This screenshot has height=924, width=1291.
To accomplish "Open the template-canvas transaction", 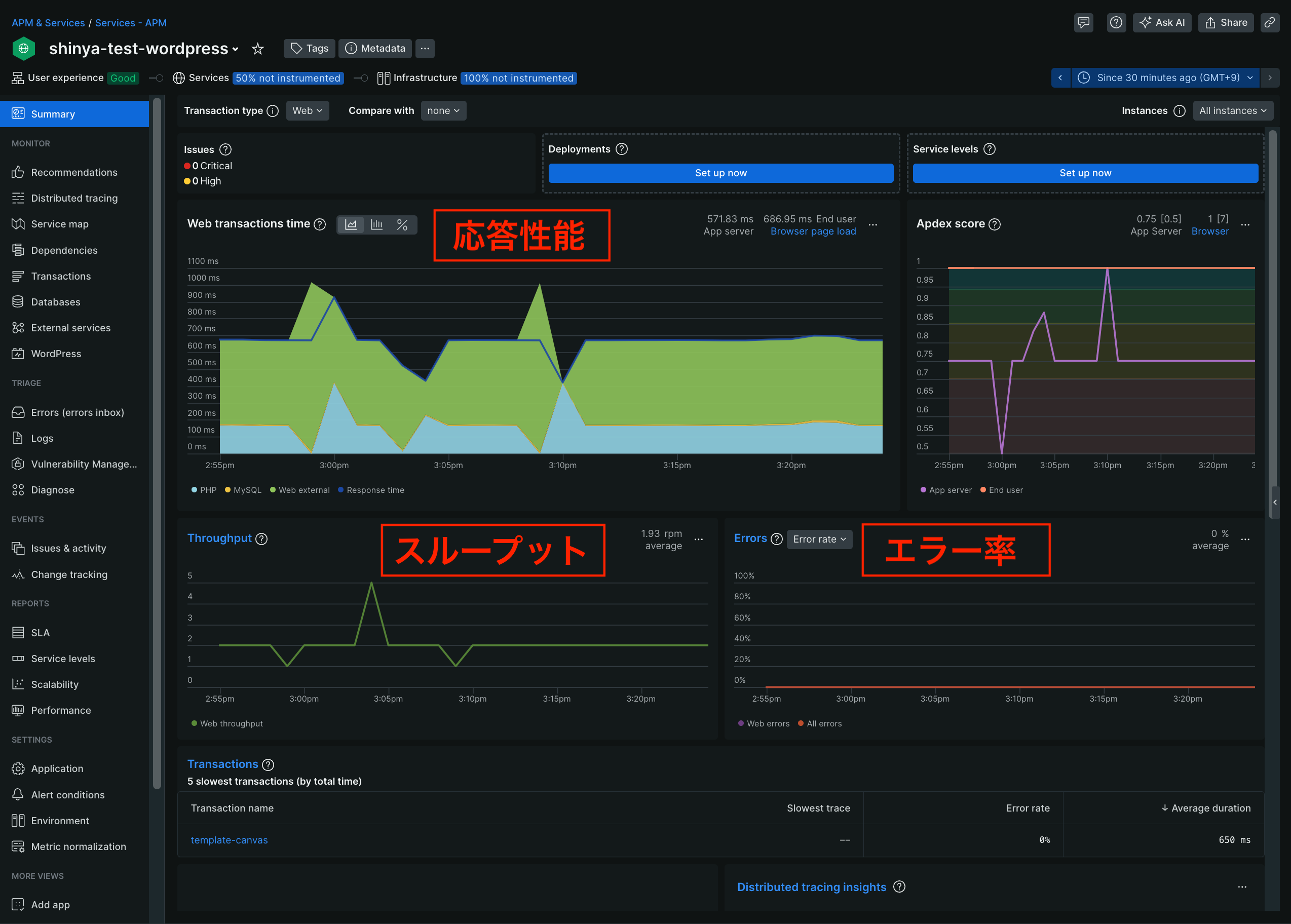I will 230,840.
